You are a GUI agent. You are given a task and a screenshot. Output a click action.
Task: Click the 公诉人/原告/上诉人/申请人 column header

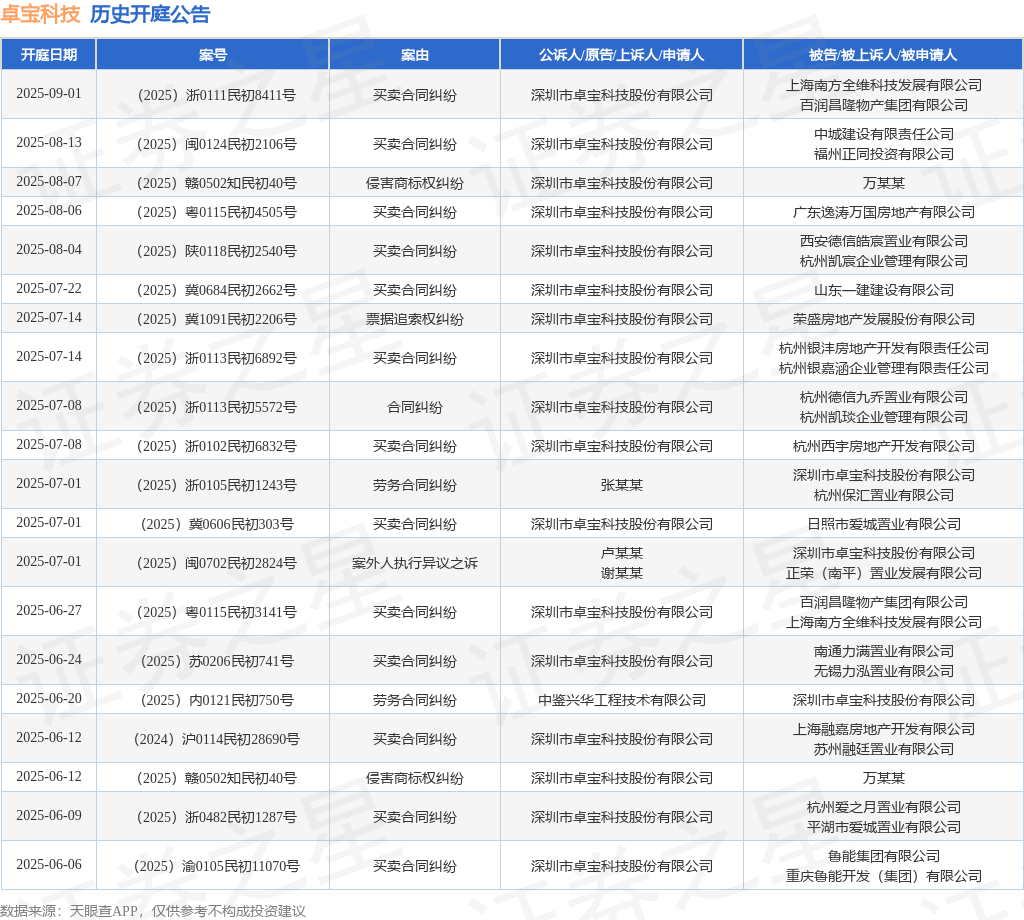622,55
